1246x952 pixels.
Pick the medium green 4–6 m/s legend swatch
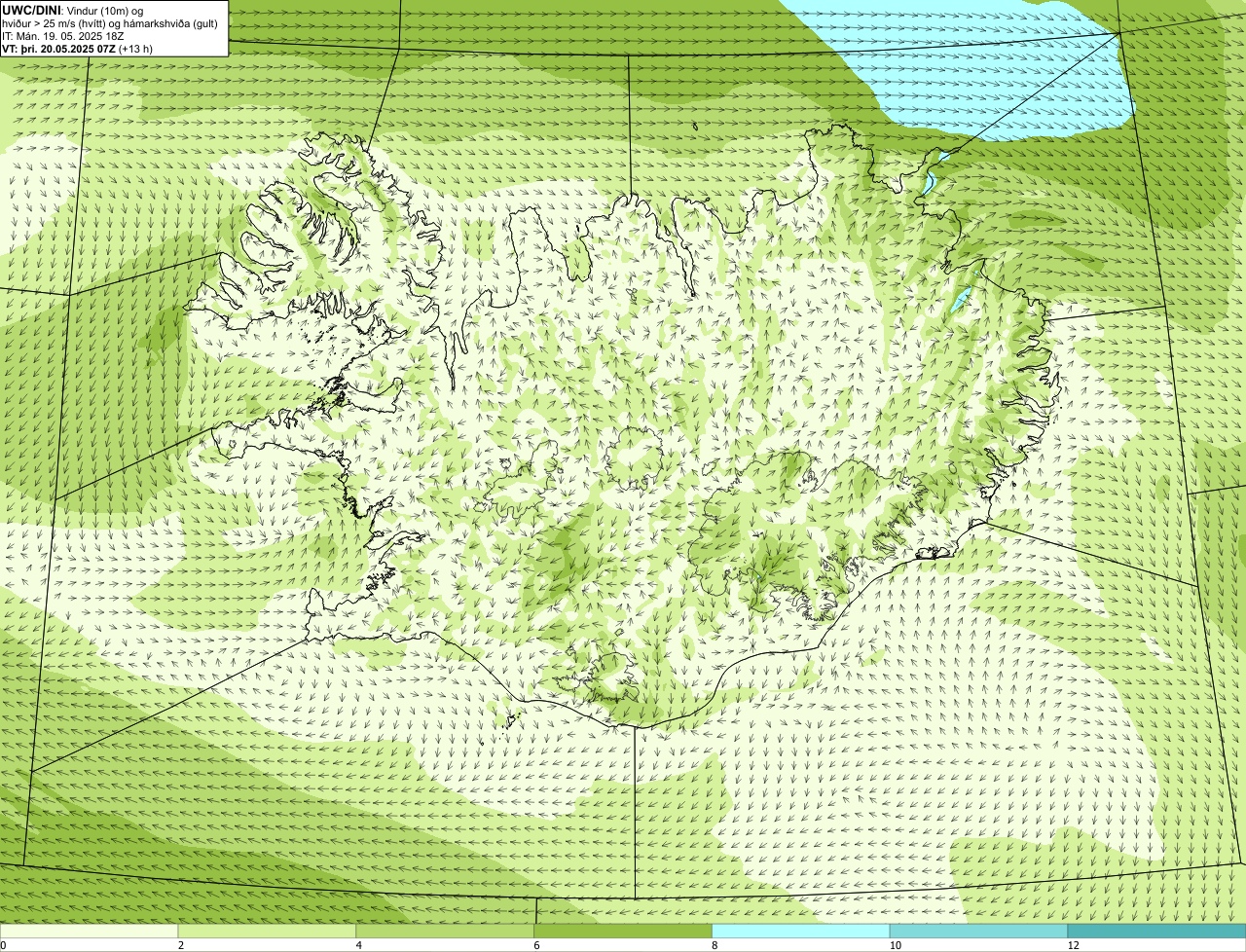pyautogui.click(x=445, y=931)
